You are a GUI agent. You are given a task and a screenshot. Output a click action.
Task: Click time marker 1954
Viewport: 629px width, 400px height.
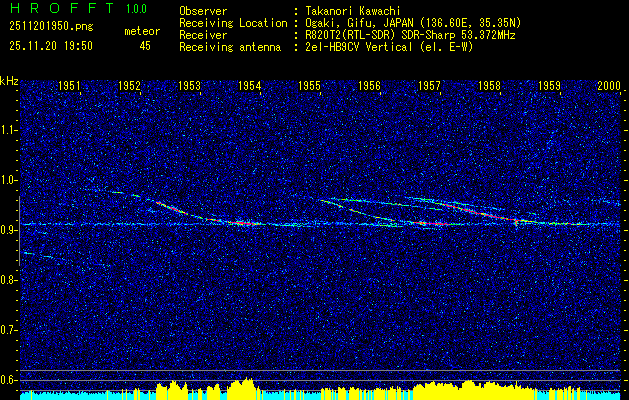pos(250,86)
